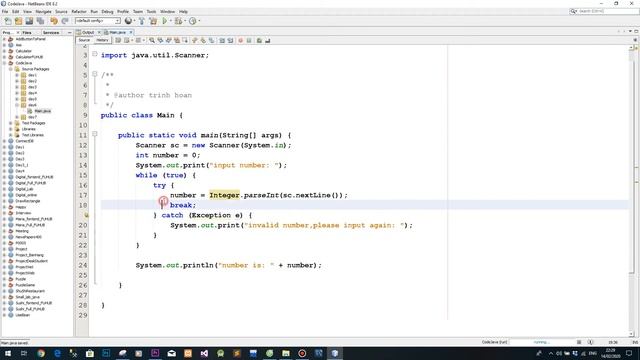
Task: Open the Profile Project dropdown arrow
Action: click(x=199, y=21)
